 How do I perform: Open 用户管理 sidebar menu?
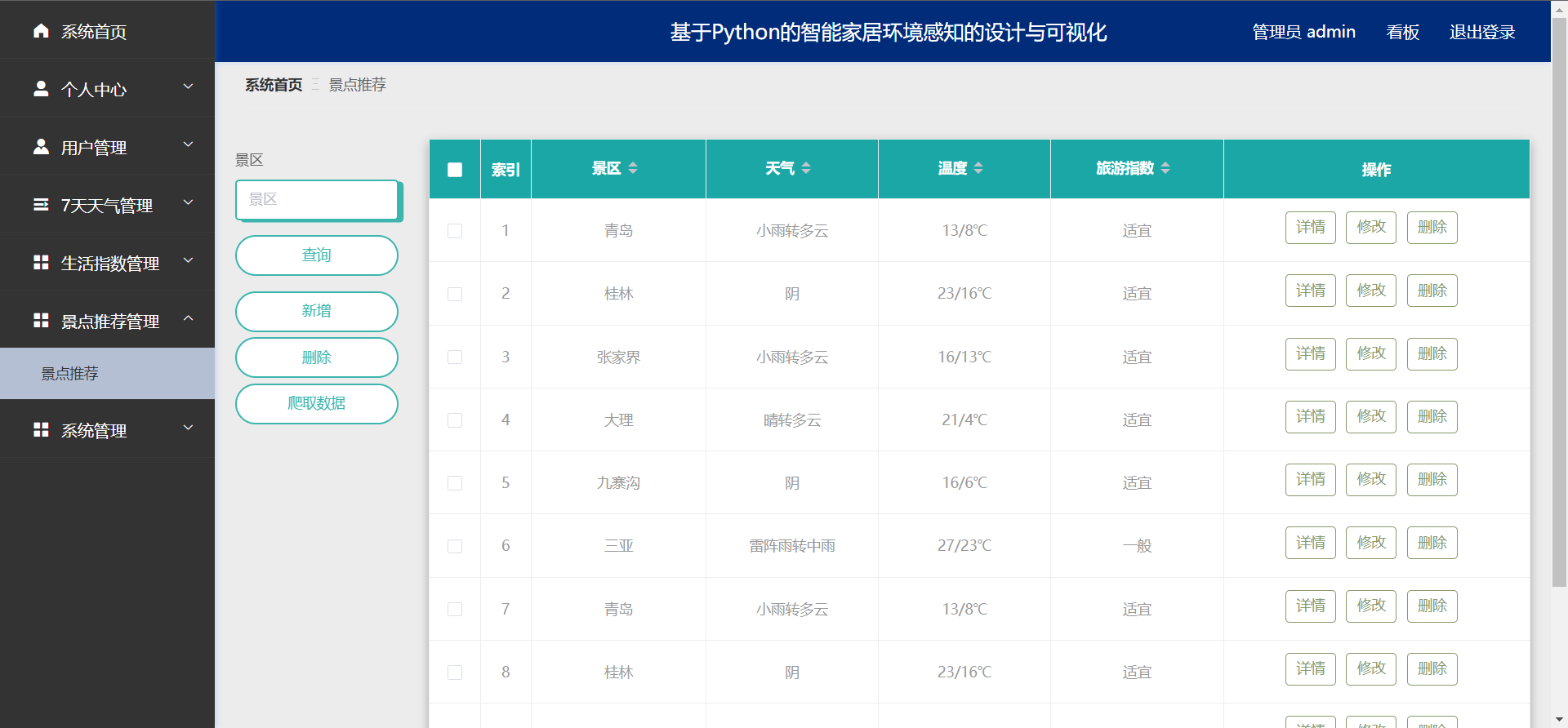[107, 147]
